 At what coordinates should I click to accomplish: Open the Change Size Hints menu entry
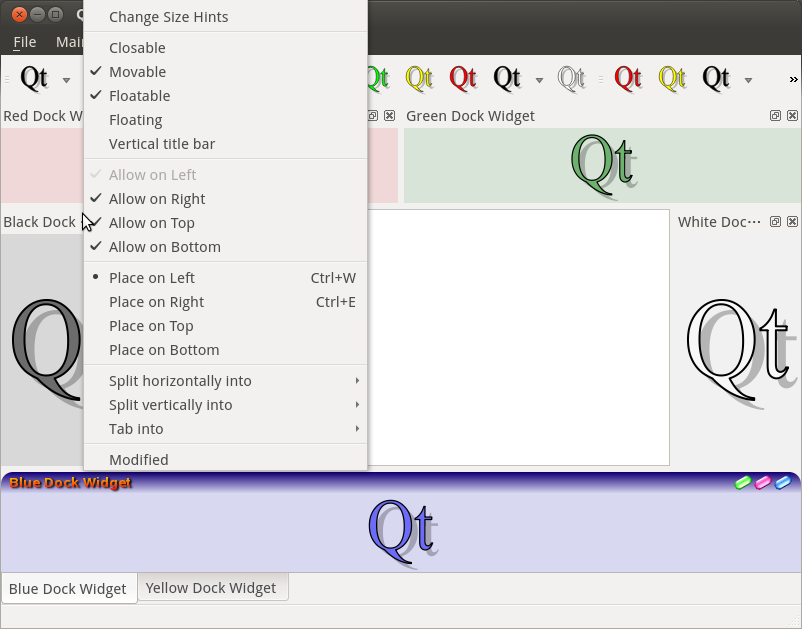coord(226,17)
